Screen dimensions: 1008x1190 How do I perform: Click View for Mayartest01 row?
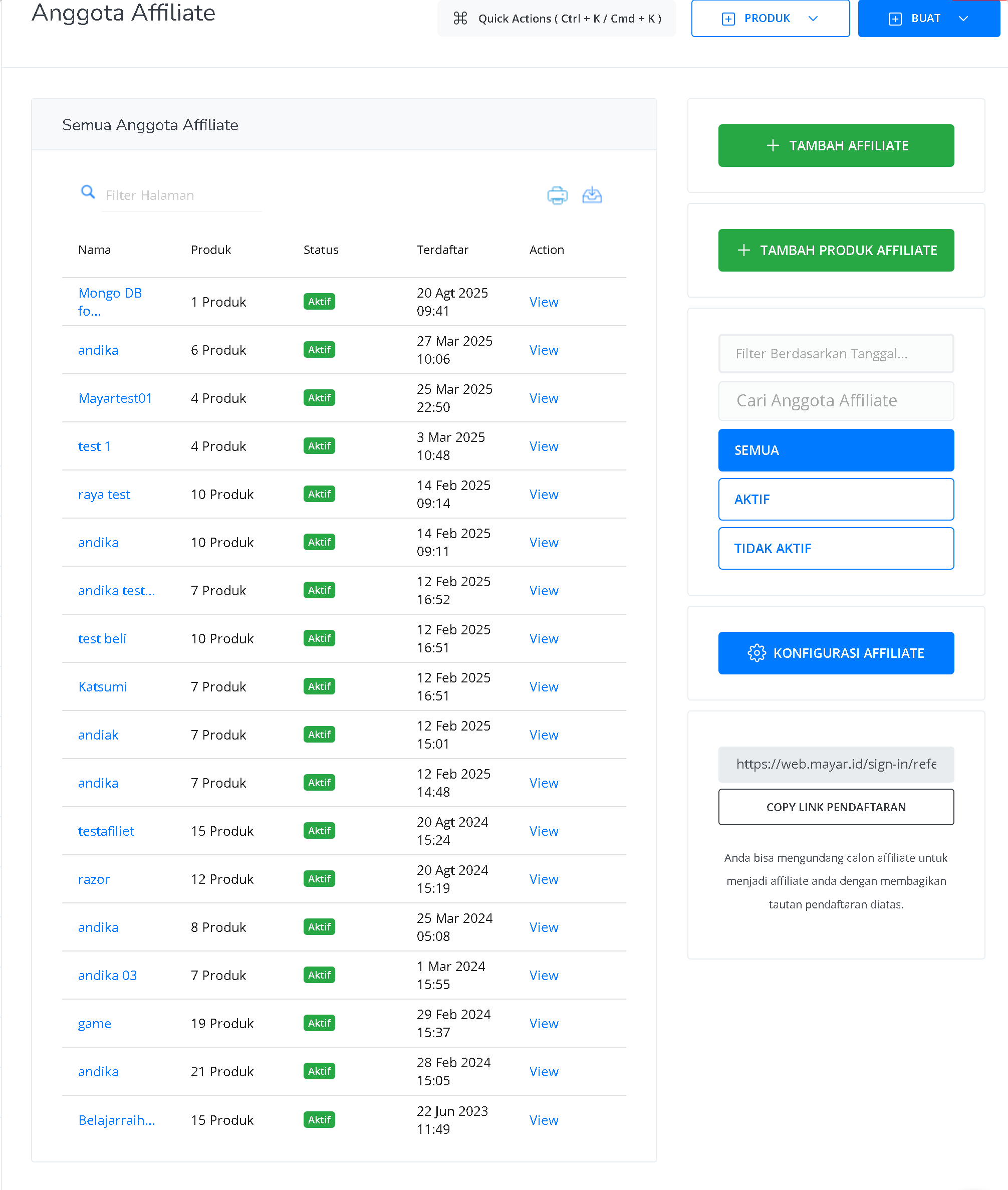(x=544, y=398)
